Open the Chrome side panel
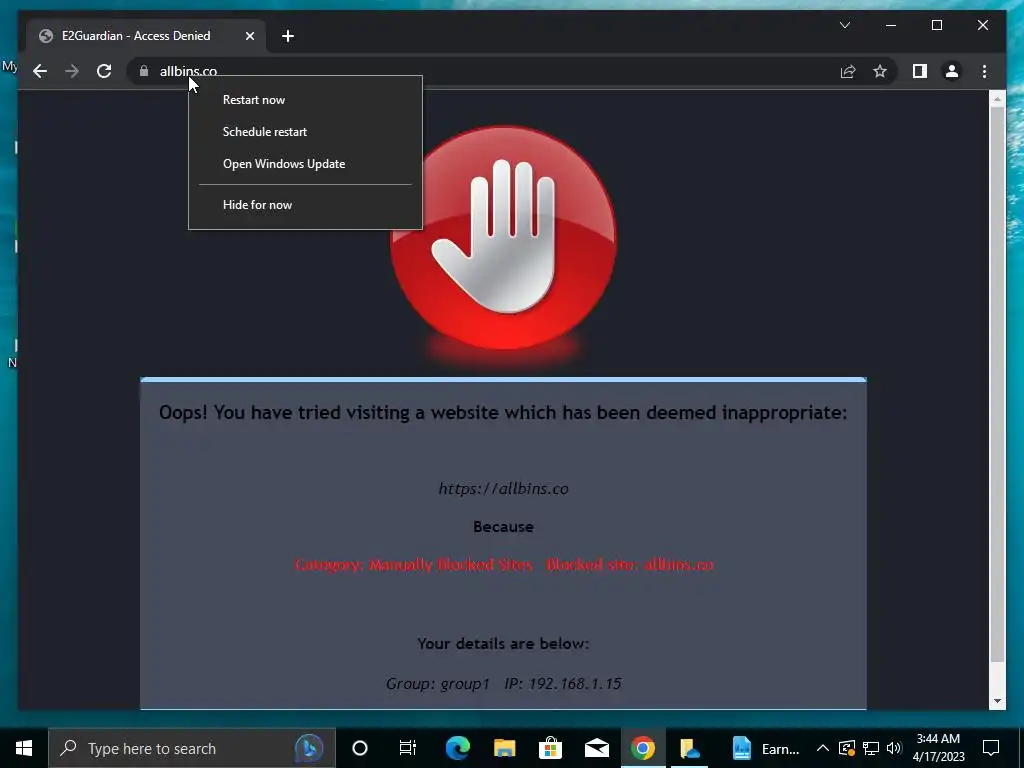Image resolution: width=1024 pixels, height=768 pixels. click(x=920, y=71)
